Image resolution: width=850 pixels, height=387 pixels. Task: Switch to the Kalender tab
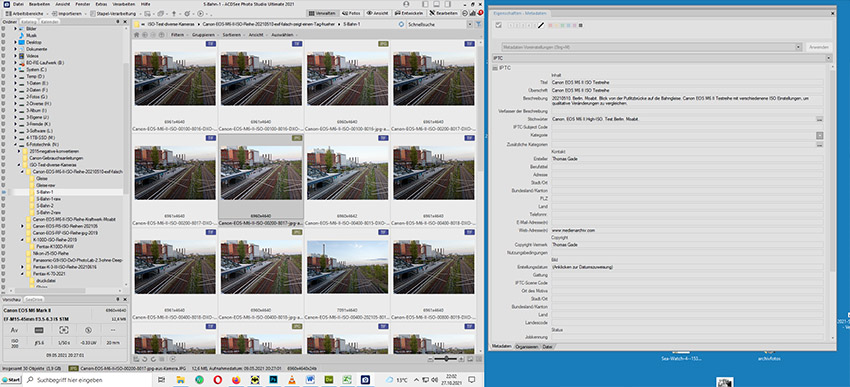tap(50, 22)
